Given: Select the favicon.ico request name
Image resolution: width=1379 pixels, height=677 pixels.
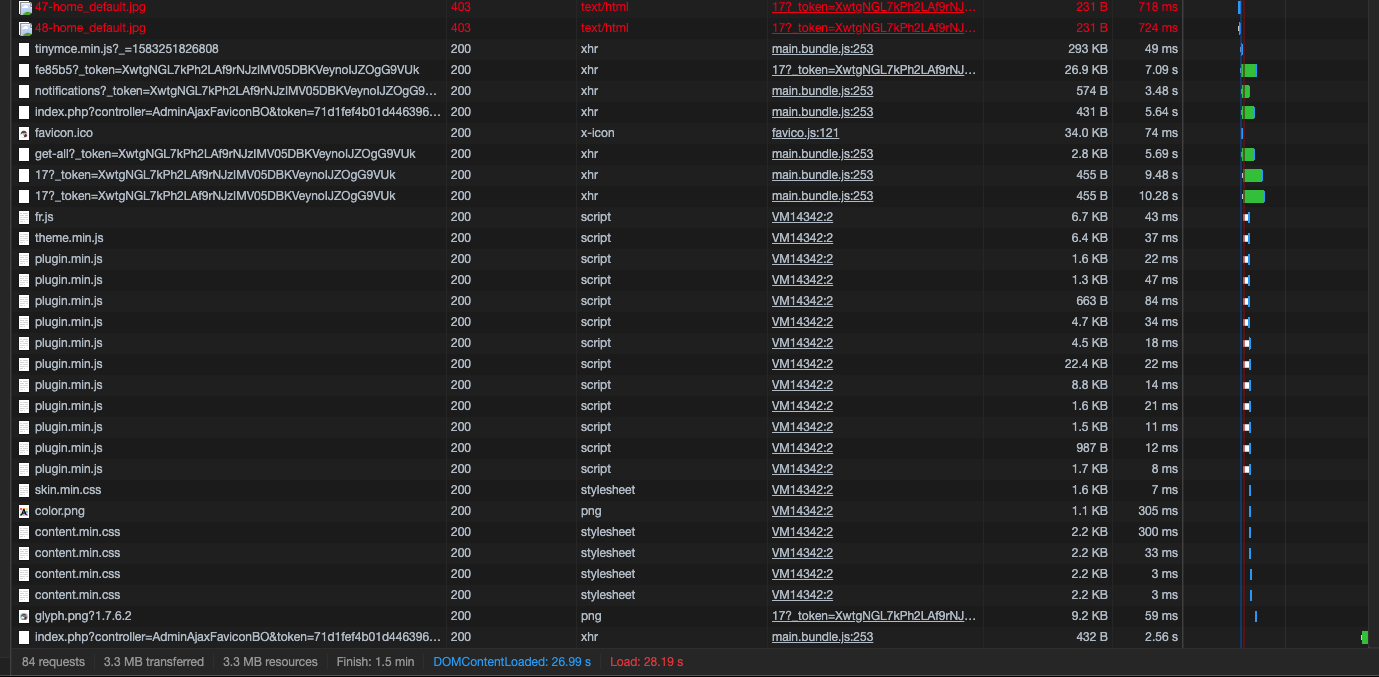Looking at the screenshot, I should pyautogui.click(x=64, y=133).
